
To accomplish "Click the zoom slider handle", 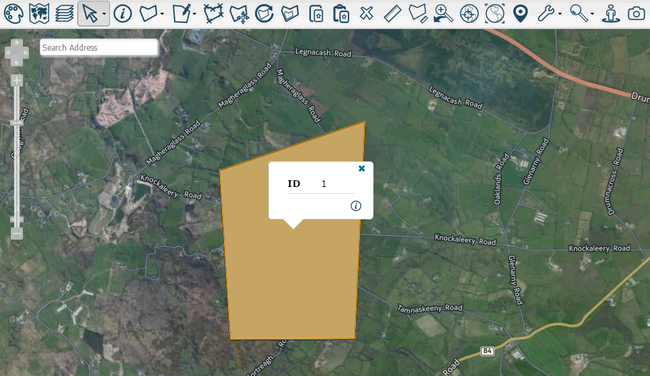I will (x=17, y=123).
